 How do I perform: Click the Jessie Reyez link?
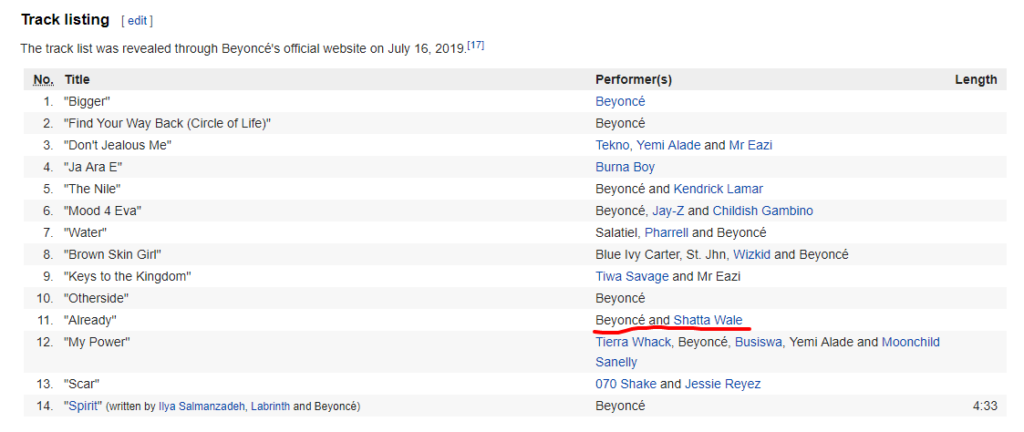(722, 384)
